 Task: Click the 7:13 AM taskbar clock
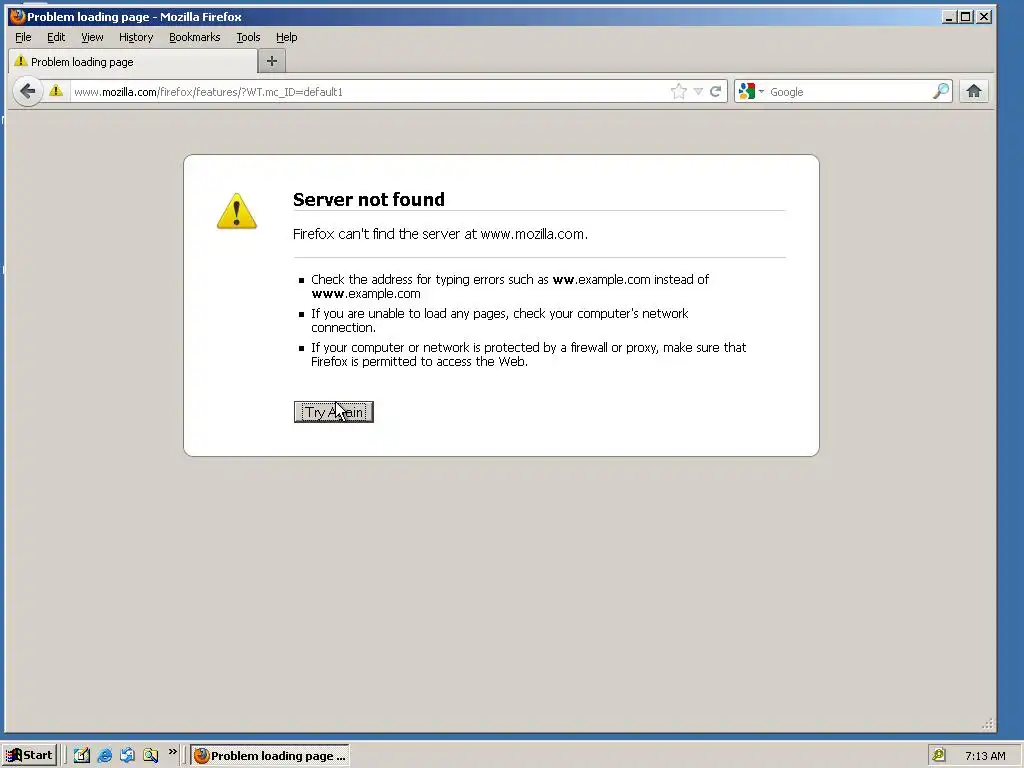click(985, 756)
